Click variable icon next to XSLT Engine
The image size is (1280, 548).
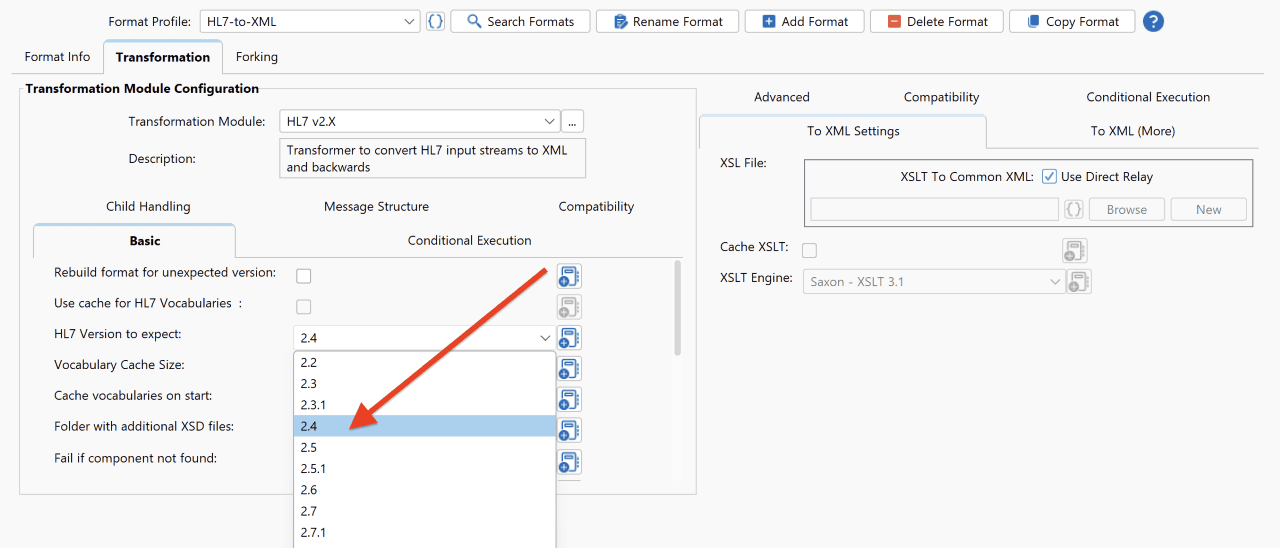(x=1079, y=282)
